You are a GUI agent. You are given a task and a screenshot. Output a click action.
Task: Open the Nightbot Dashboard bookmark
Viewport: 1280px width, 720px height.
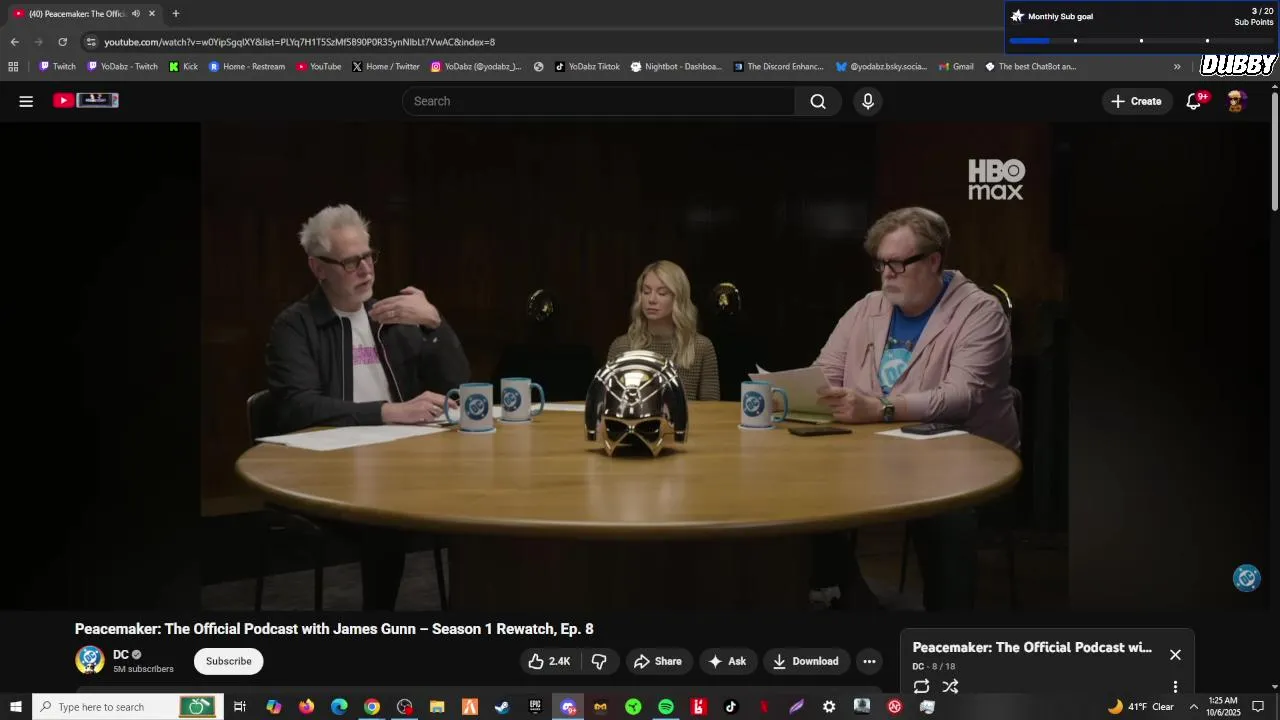coord(676,67)
